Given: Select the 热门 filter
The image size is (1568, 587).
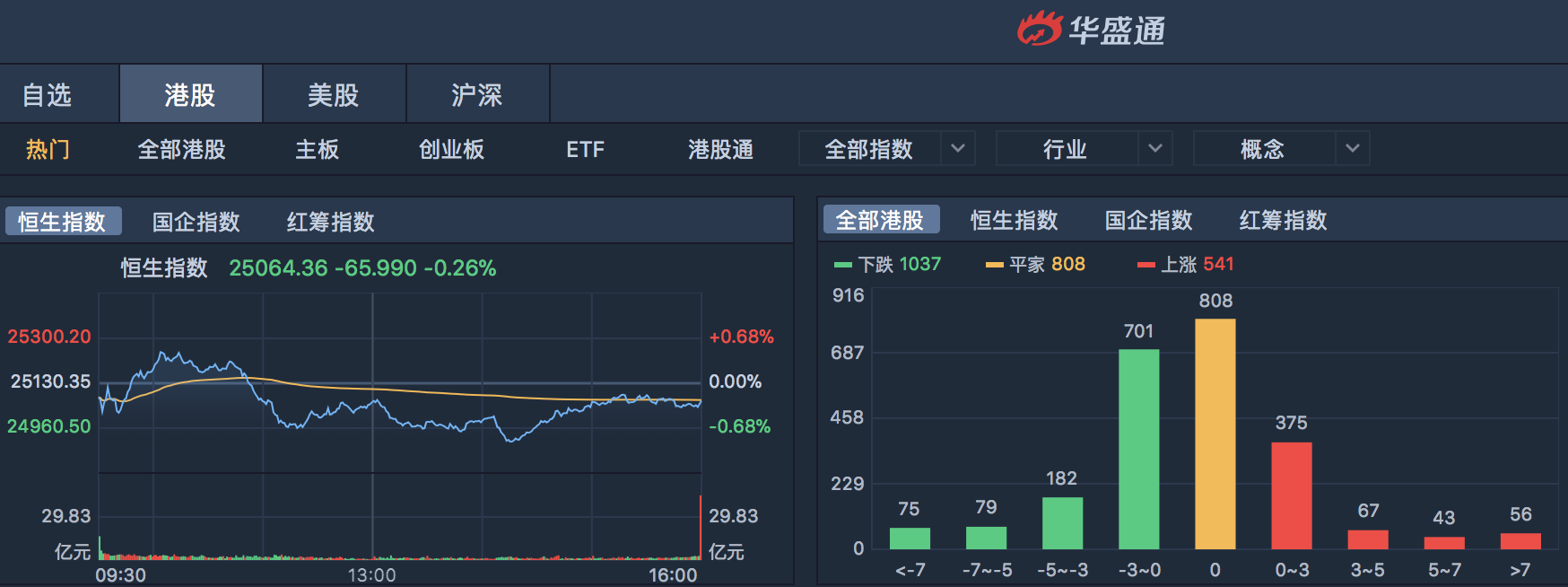Looking at the screenshot, I should click(48, 149).
